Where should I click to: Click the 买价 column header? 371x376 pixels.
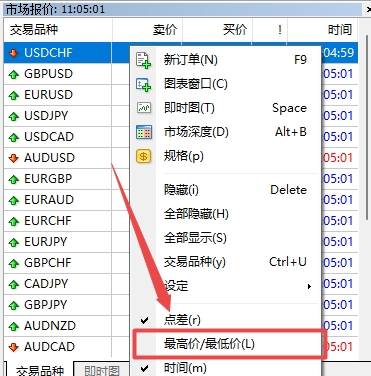[217, 30]
